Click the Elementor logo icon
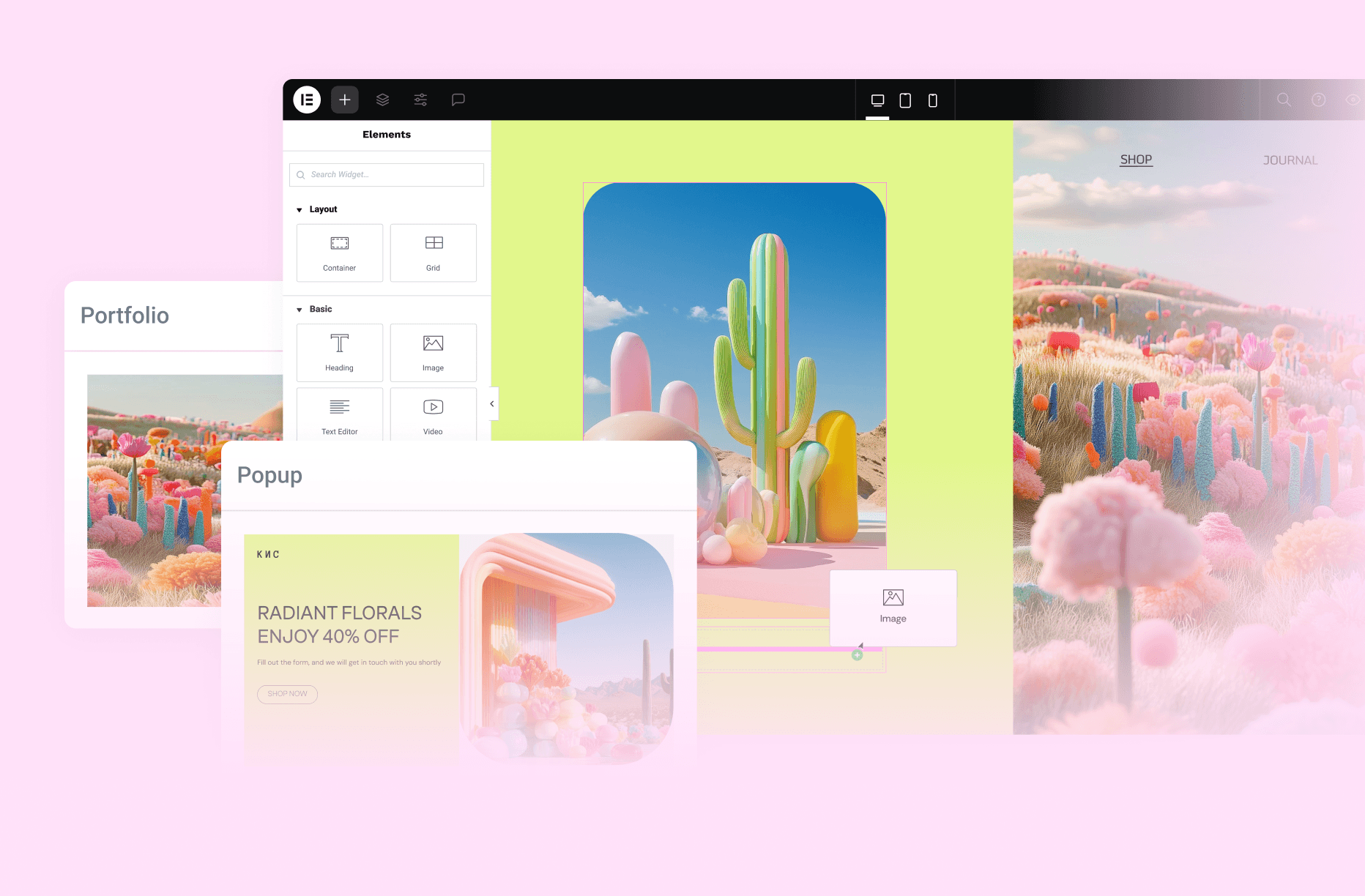Viewport: 1365px width, 896px height. (x=307, y=100)
